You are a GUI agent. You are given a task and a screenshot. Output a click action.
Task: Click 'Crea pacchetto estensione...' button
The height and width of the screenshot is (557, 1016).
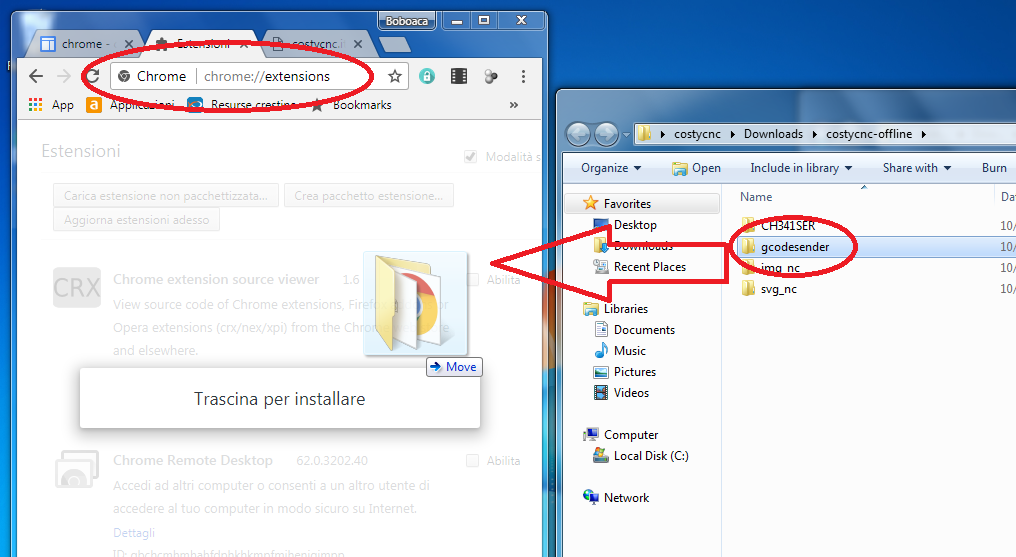[x=369, y=196]
